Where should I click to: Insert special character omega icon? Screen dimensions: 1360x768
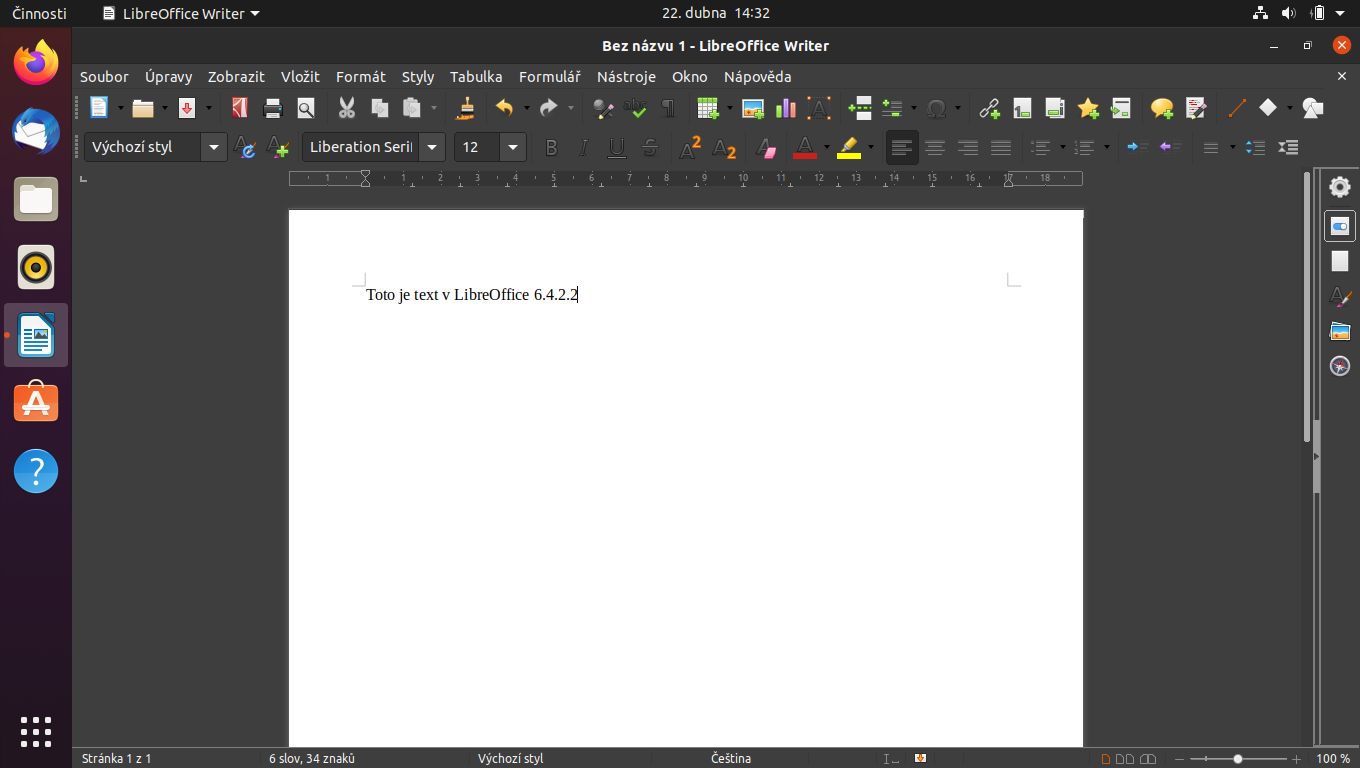pos(937,108)
